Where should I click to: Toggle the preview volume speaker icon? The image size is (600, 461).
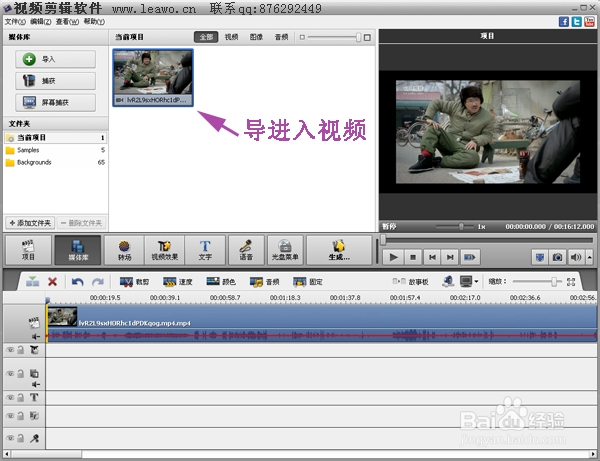click(576, 257)
